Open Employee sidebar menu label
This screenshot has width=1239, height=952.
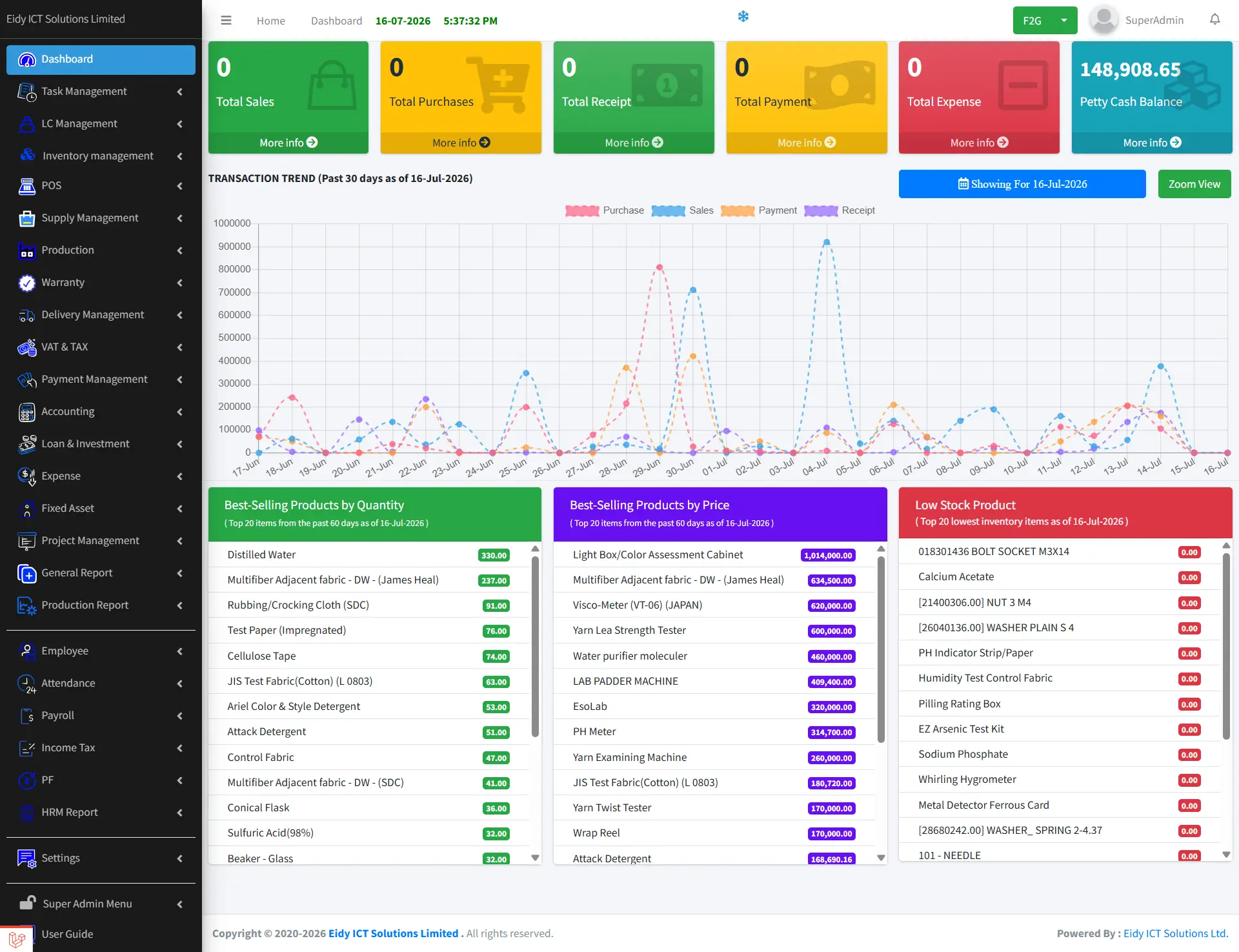pyautogui.click(x=65, y=651)
